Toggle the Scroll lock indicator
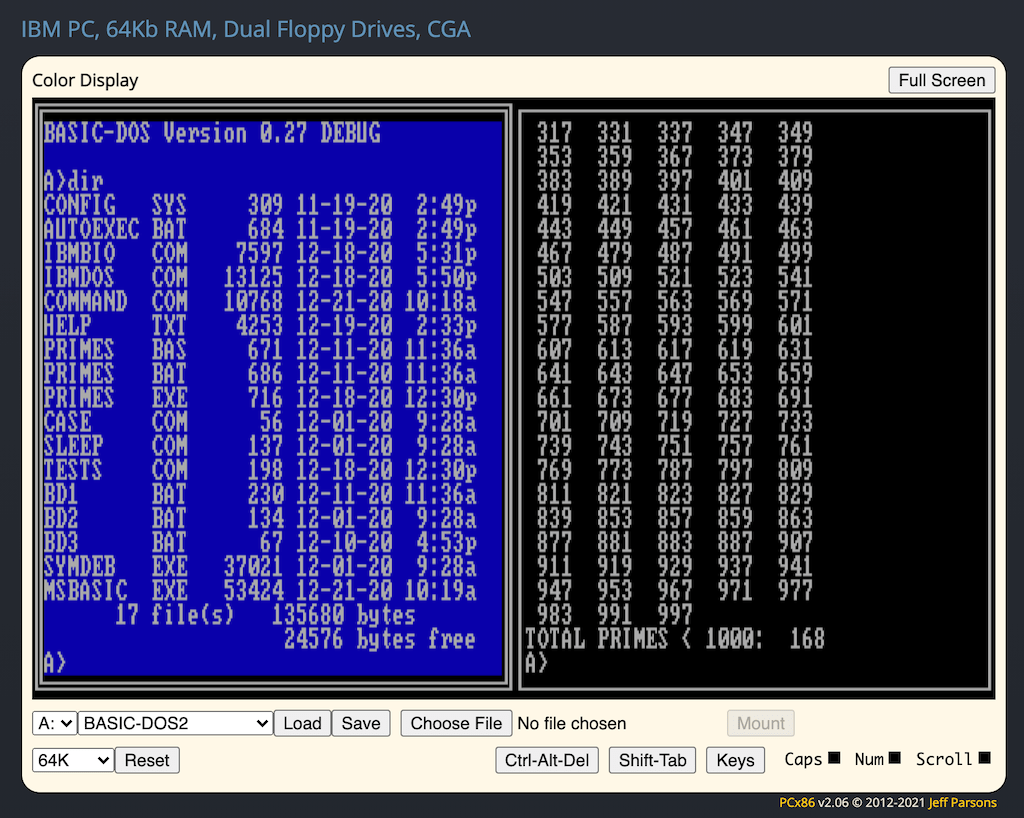This screenshot has height=818, width=1024. tap(985, 758)
